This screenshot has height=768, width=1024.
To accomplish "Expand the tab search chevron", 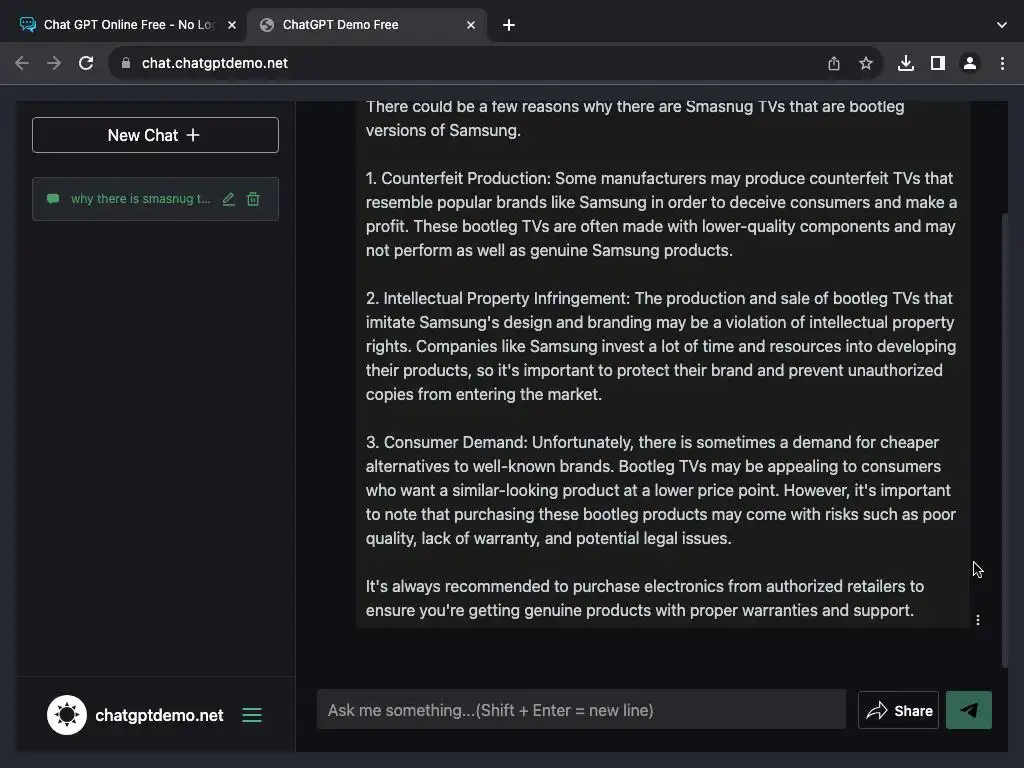I will point(1002,25).
